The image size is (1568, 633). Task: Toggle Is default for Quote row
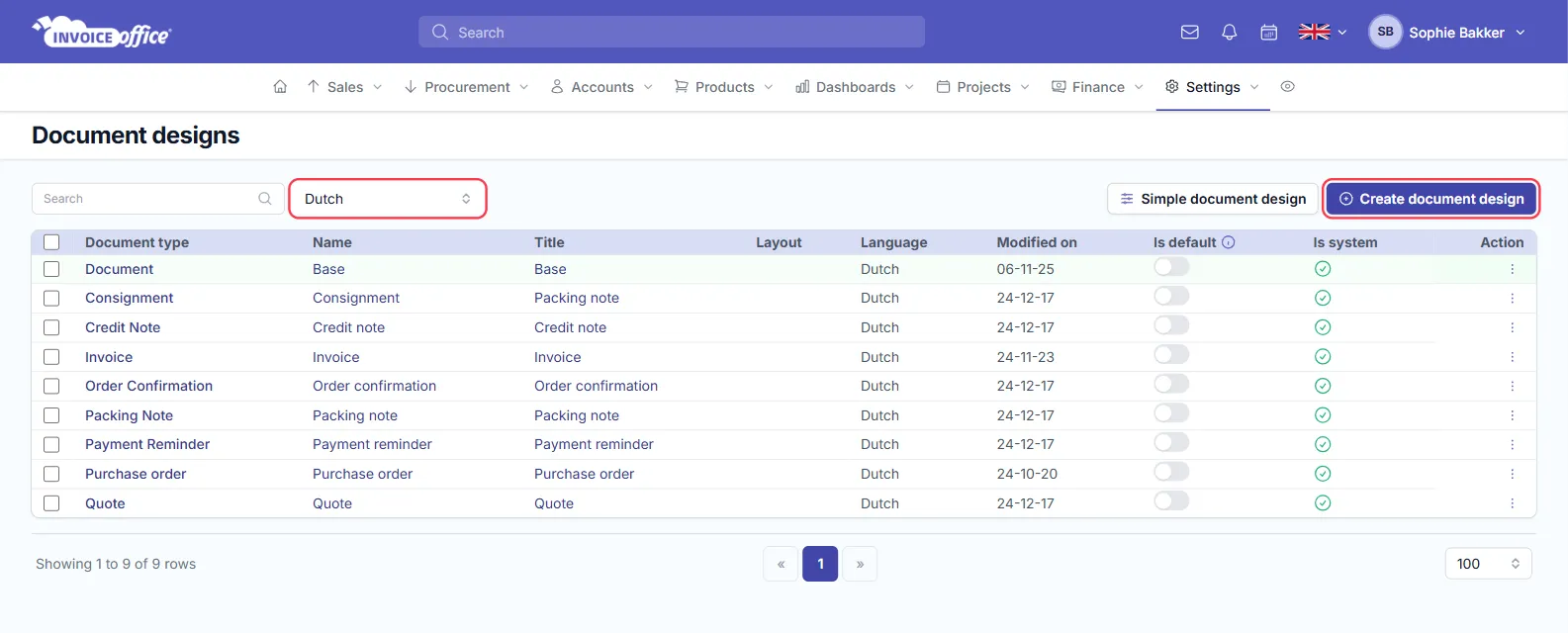(1171, 501)
